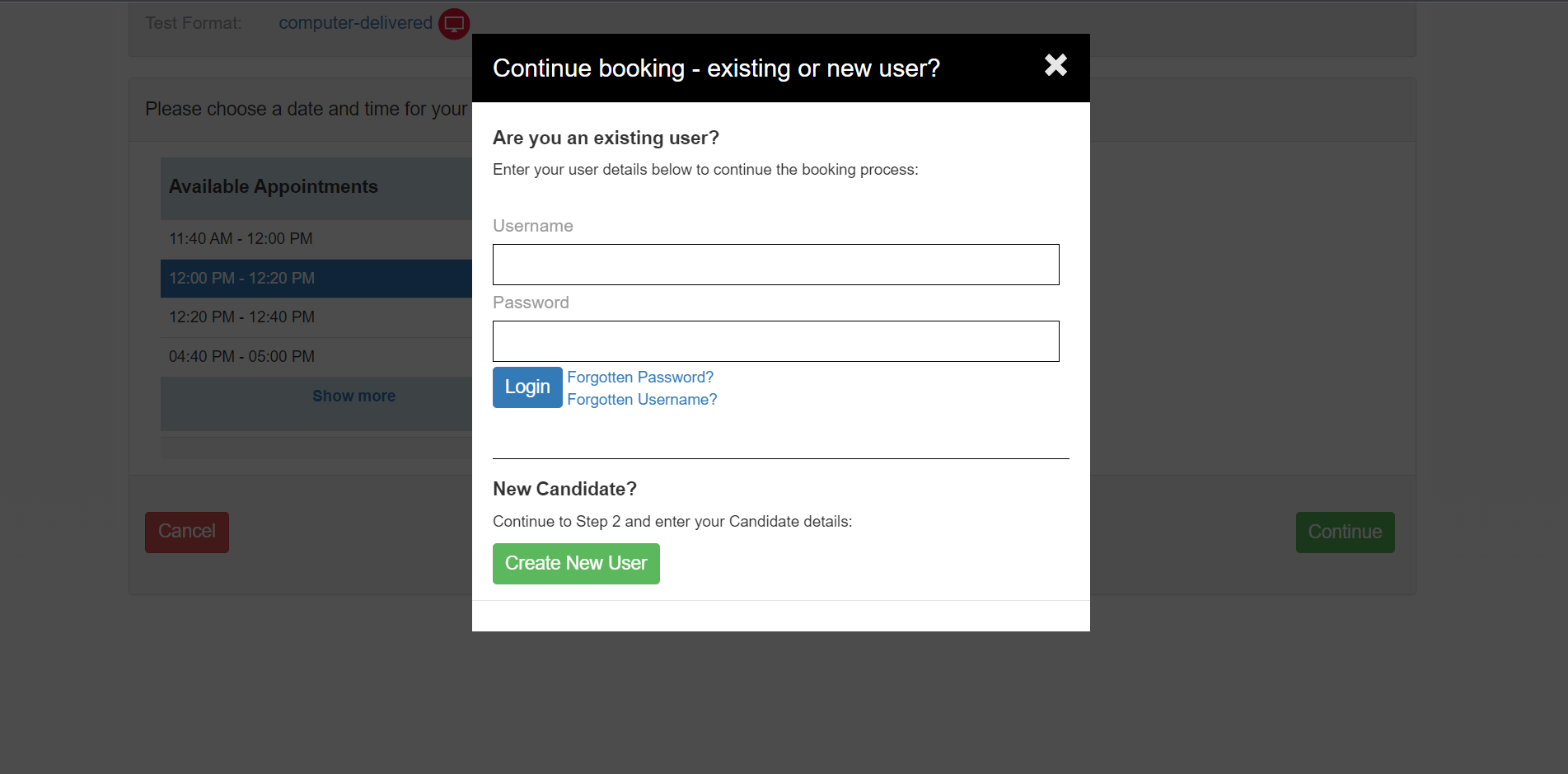Click the Continue booking dialog title
This screenshot has height=774, width=1568.
point(715,68)
